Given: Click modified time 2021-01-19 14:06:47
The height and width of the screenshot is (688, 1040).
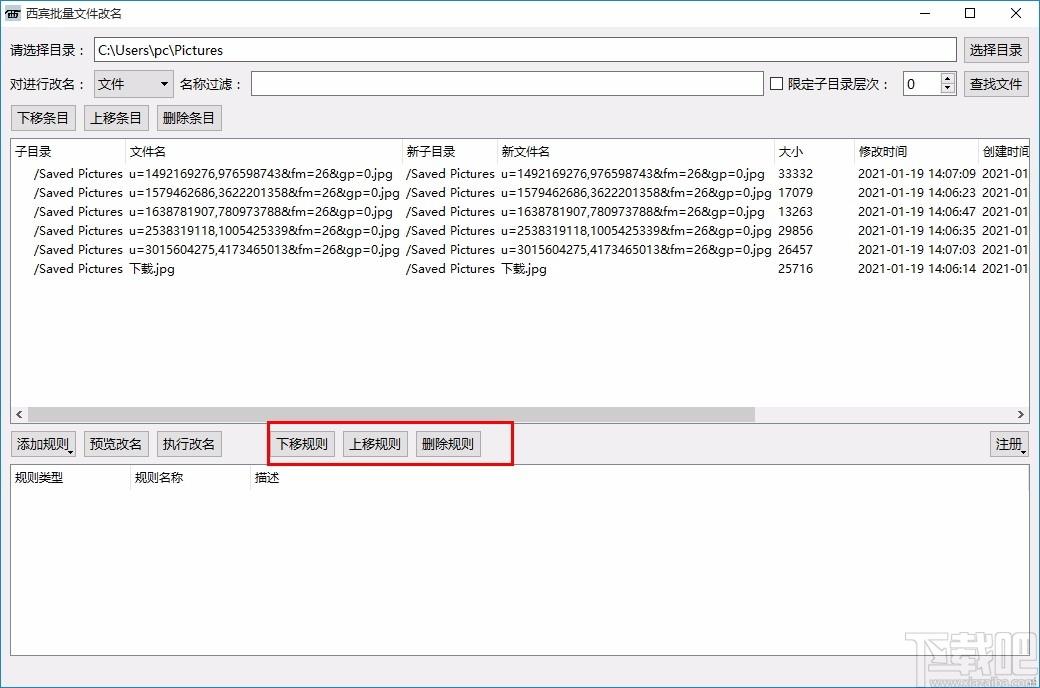Looking at the screenshot, I should [x=917, y=212].
